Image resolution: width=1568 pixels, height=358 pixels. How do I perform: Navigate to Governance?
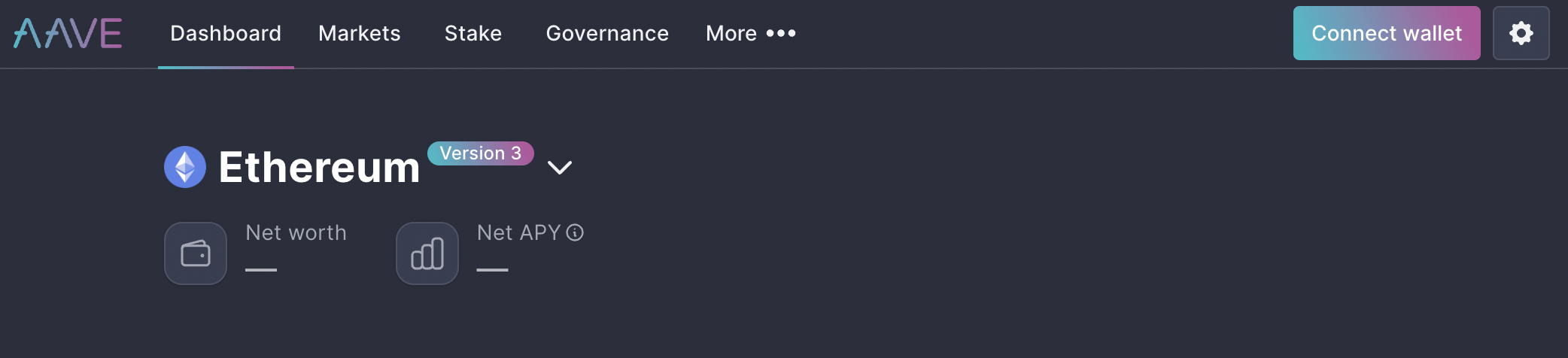click(607, 33)
